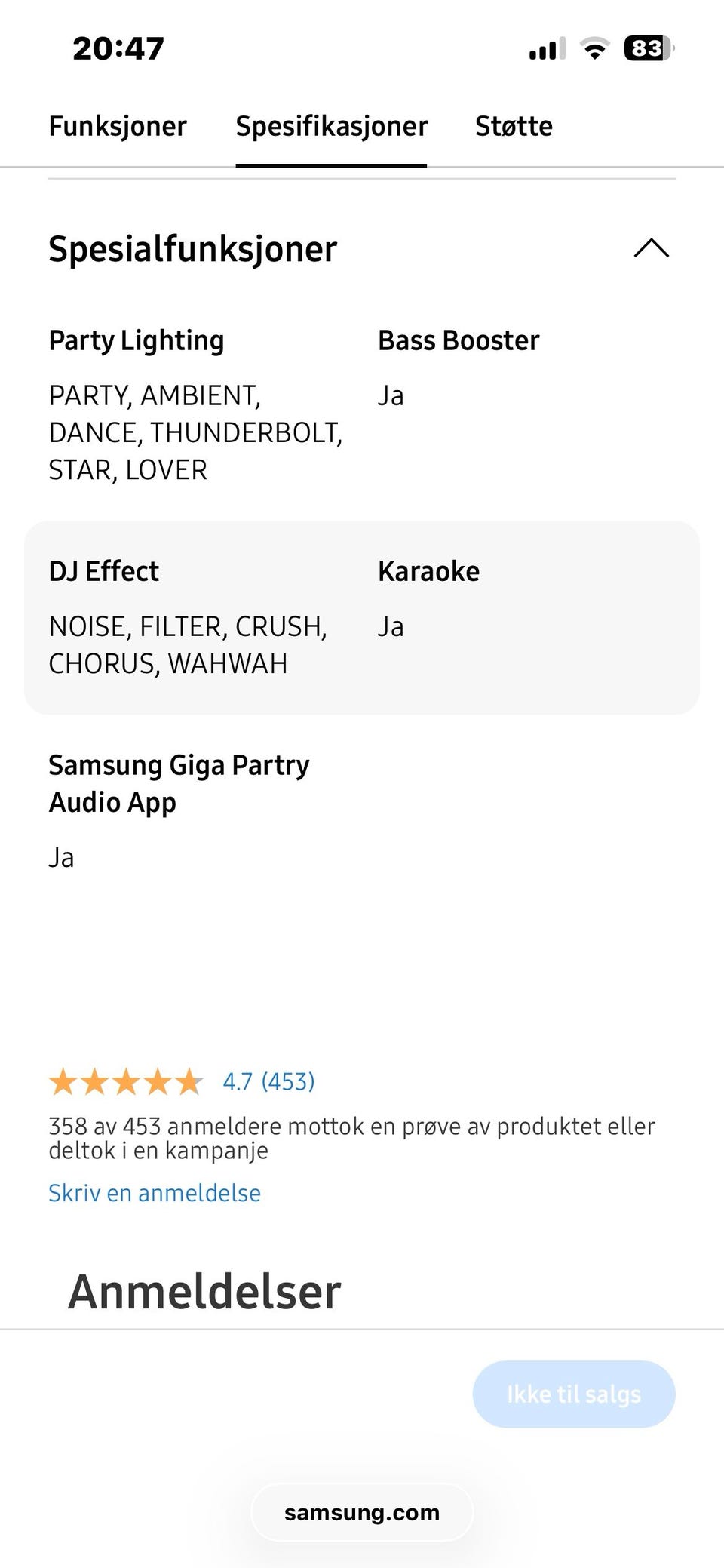Tap the Wi-Fi status icon
The image size is (724, 1568).
point(594,48)
